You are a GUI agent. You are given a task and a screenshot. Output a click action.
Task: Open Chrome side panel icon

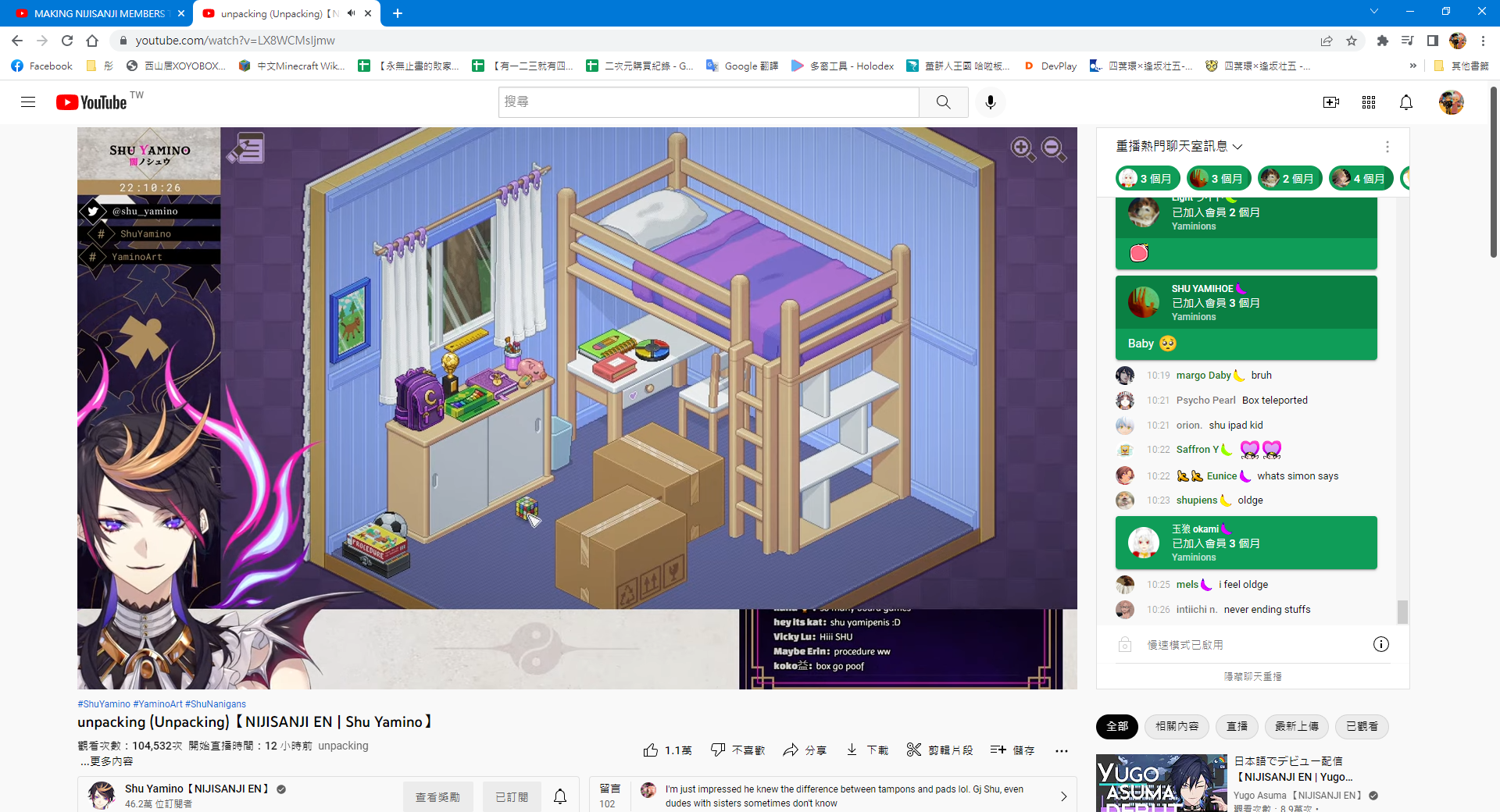click(x=1433, y=41)
